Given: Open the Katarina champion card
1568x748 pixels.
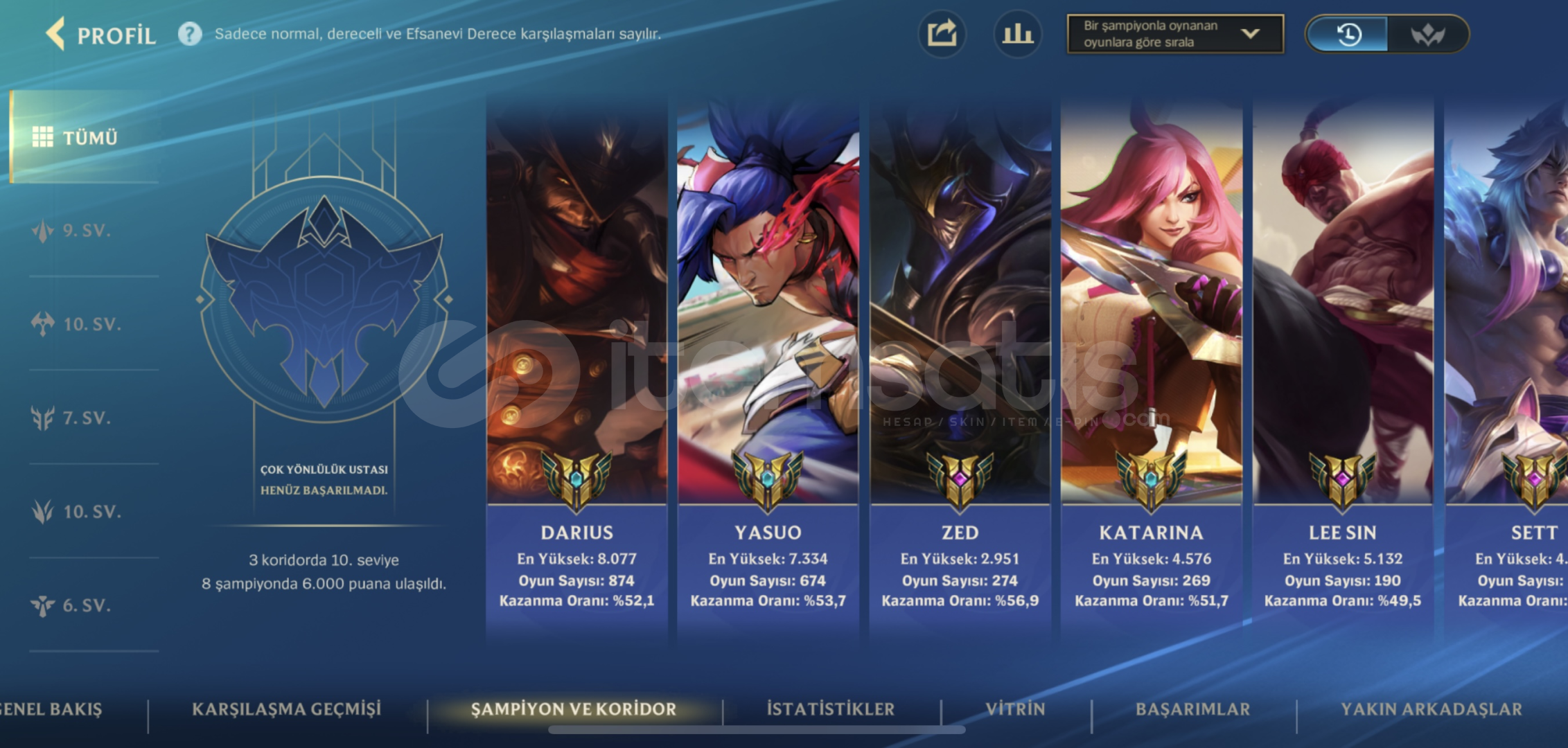Looking at the screenshot, I should pos(1152,367).
